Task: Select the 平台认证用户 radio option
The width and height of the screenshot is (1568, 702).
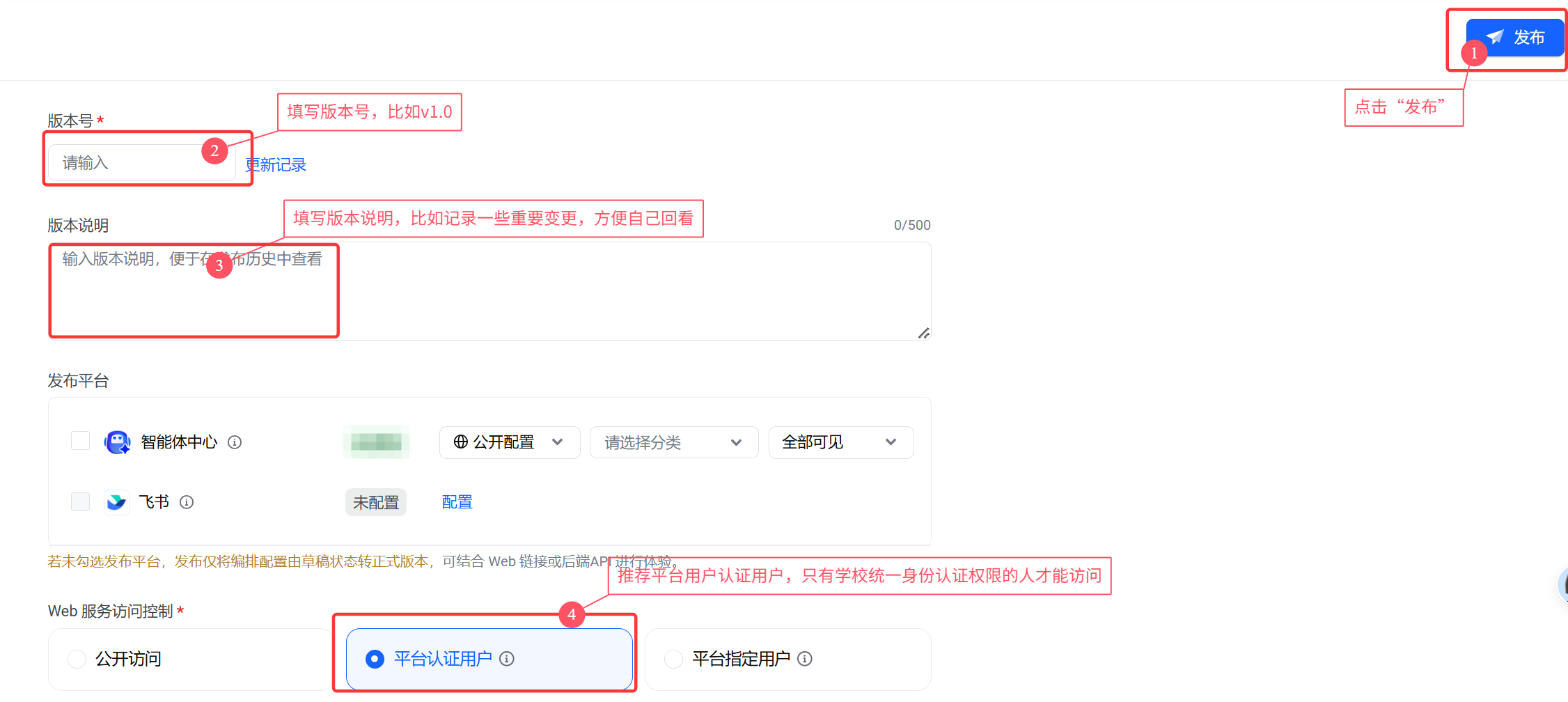Action: click(489, 659)
